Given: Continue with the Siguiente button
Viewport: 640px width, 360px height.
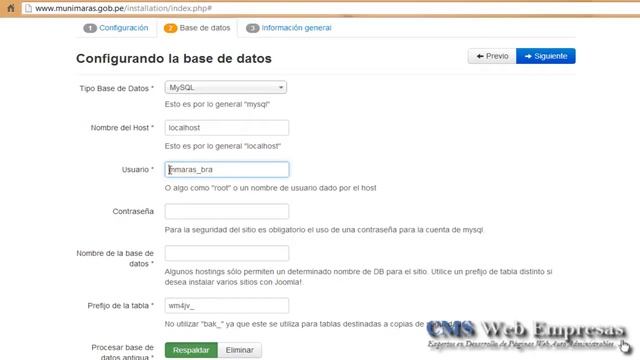Looking at the screenshot, I should point(546,56).
